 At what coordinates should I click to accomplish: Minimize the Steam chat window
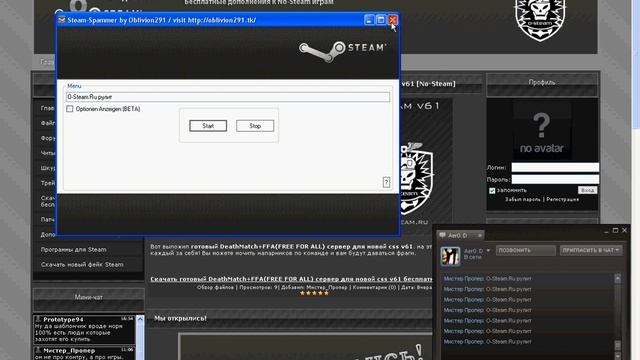click(x=606, y=231)
